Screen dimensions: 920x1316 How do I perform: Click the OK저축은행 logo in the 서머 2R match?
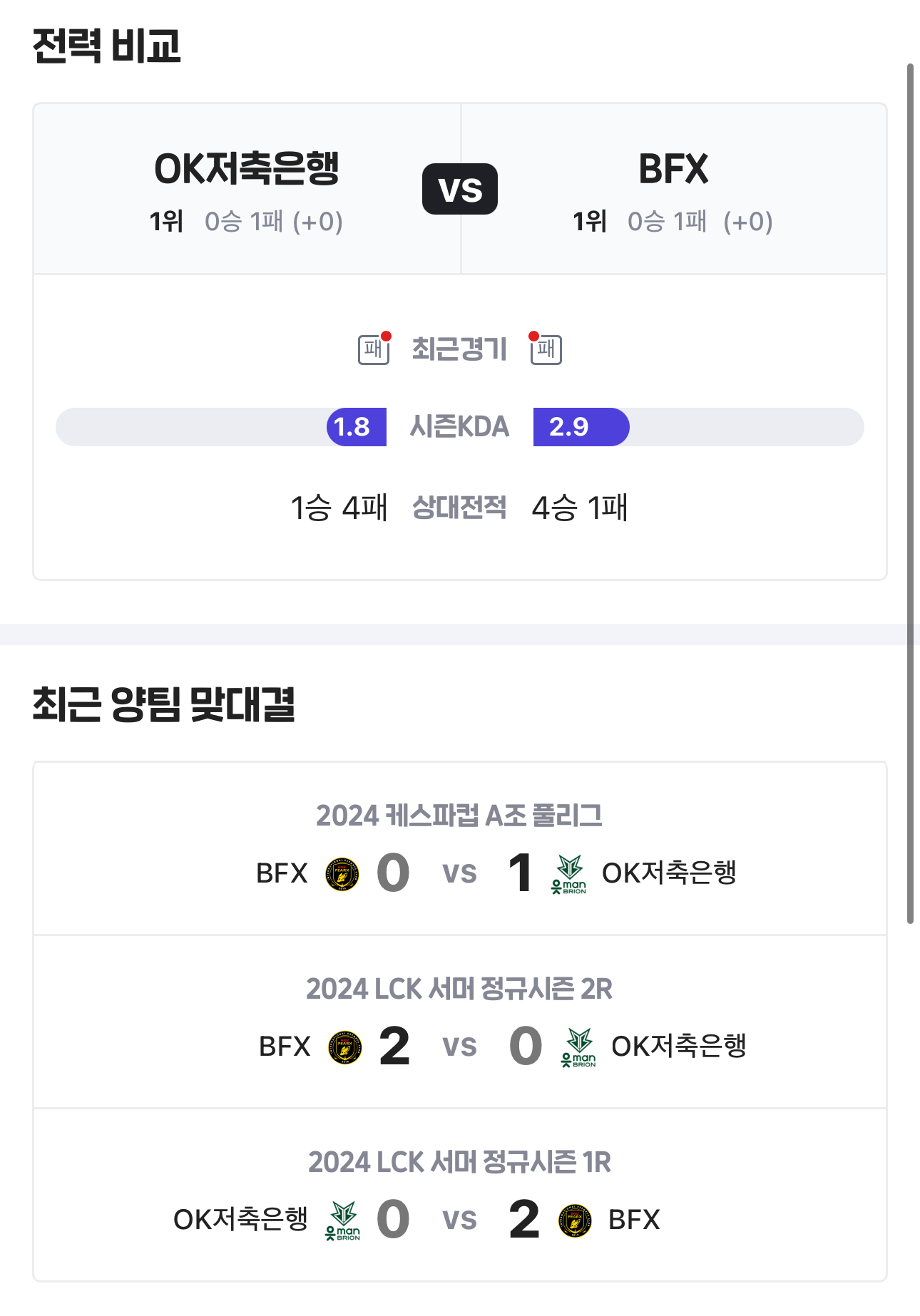click(x=578, y=1047)
